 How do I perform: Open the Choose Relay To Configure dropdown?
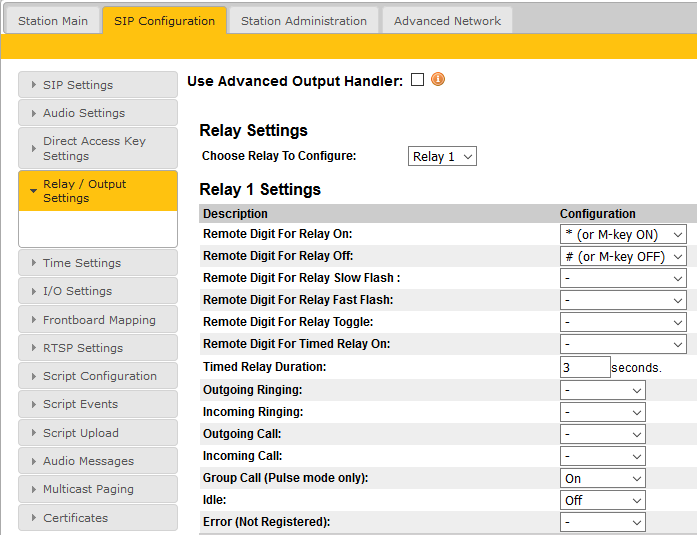[443, 156]
